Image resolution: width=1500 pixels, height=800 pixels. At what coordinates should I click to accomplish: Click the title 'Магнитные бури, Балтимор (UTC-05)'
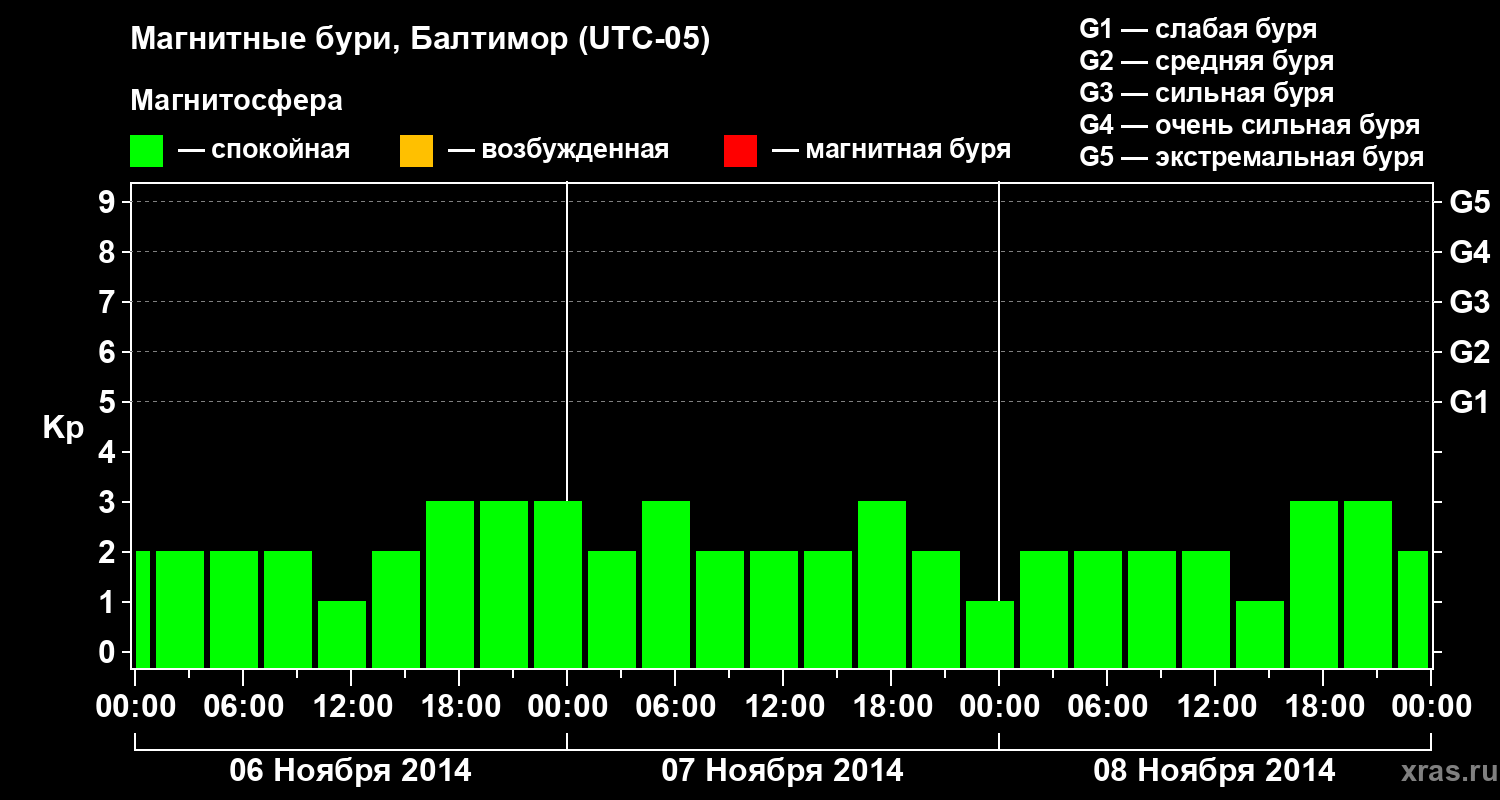coord(420,40)
